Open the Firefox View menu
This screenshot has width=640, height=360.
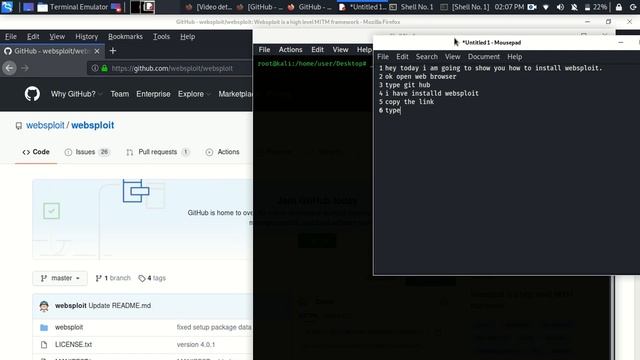(x=57, y=36)
